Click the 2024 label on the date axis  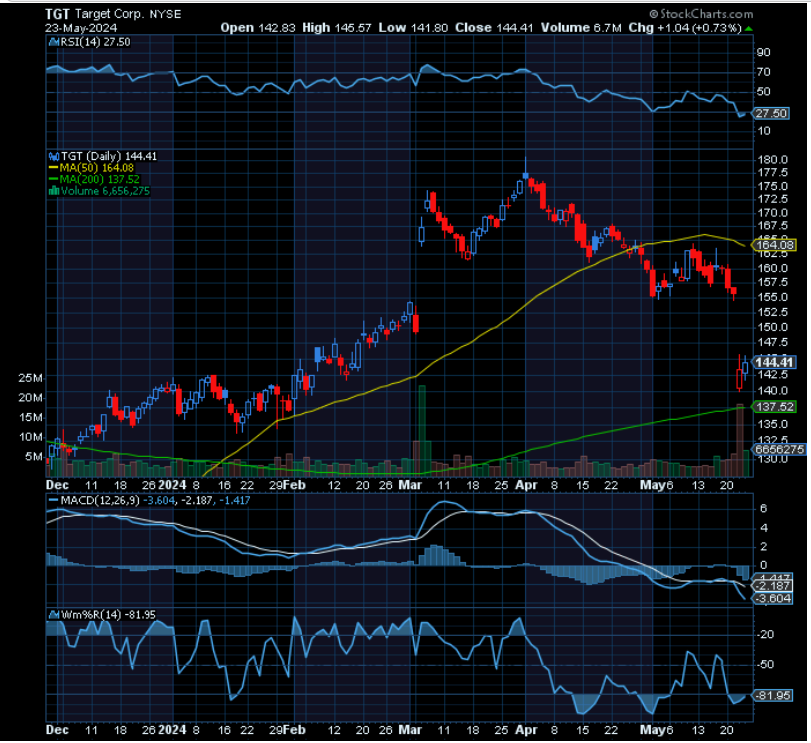(172, 485)
